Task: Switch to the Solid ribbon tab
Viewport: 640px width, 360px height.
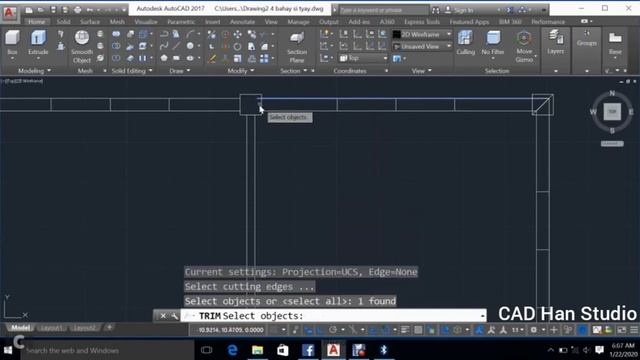Action: coord(63,22)
